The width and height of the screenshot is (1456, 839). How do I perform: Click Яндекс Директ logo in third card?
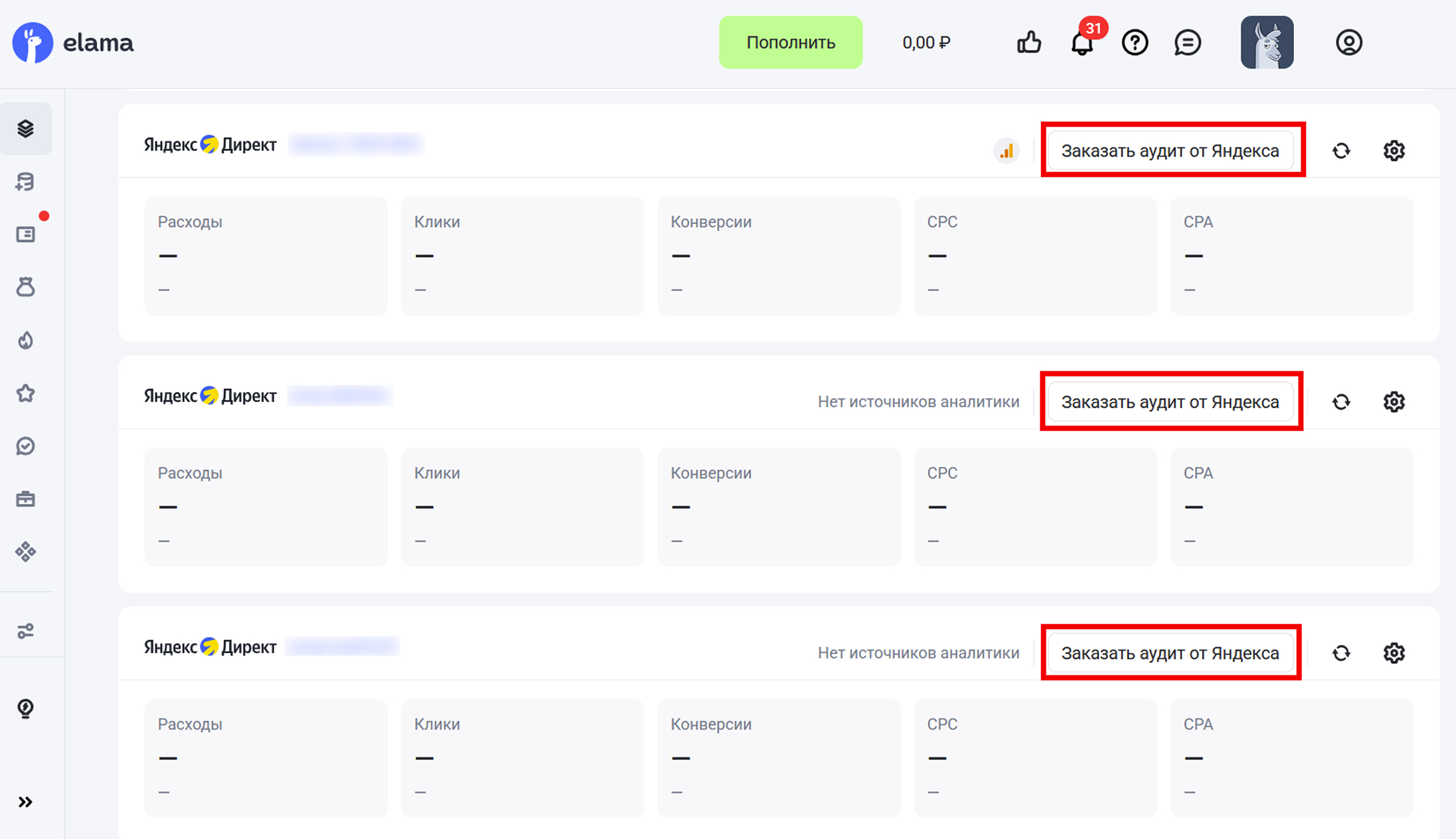210,647
